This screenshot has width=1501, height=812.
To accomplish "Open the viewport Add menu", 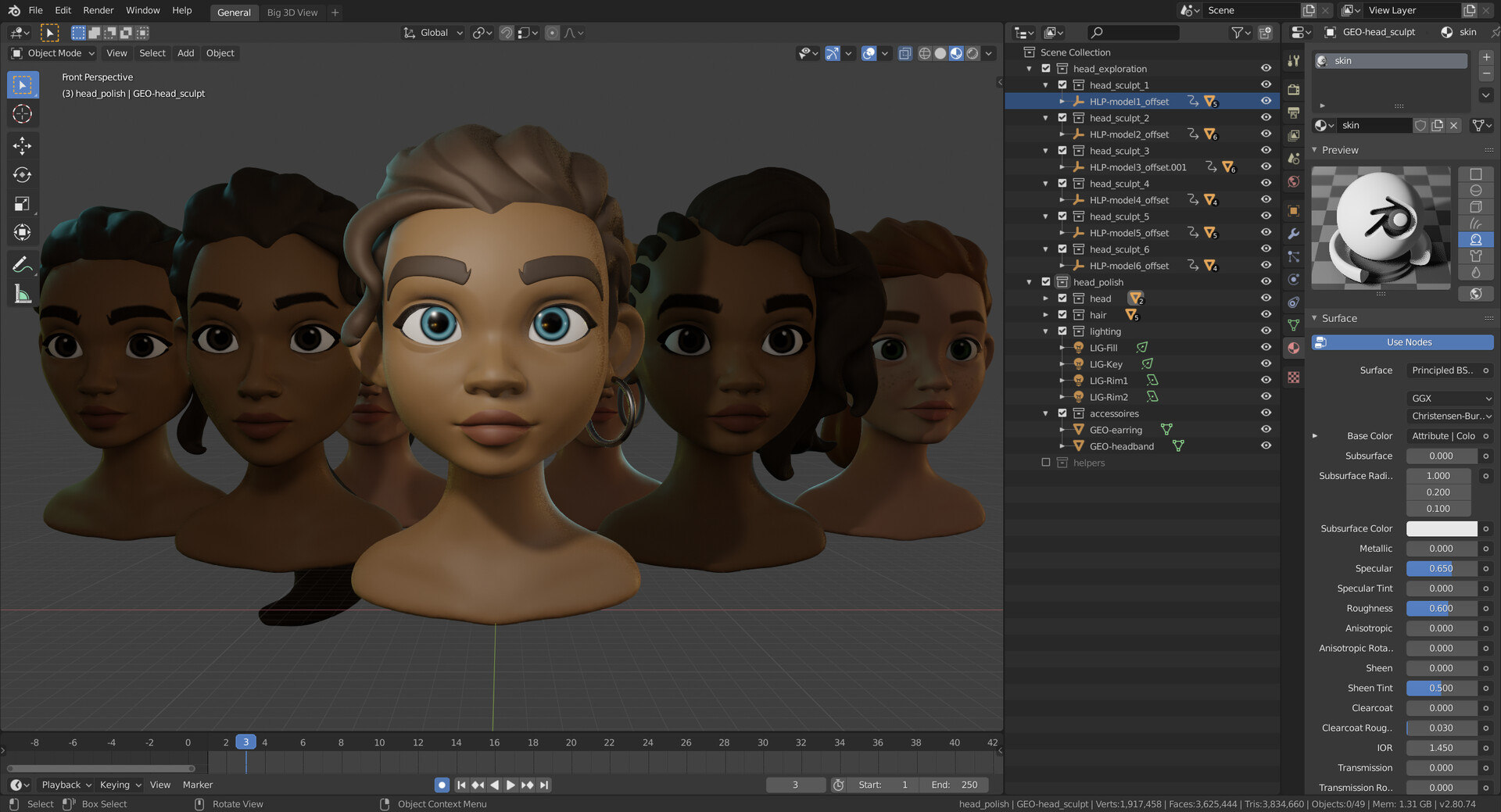I will tap(185, 53).
